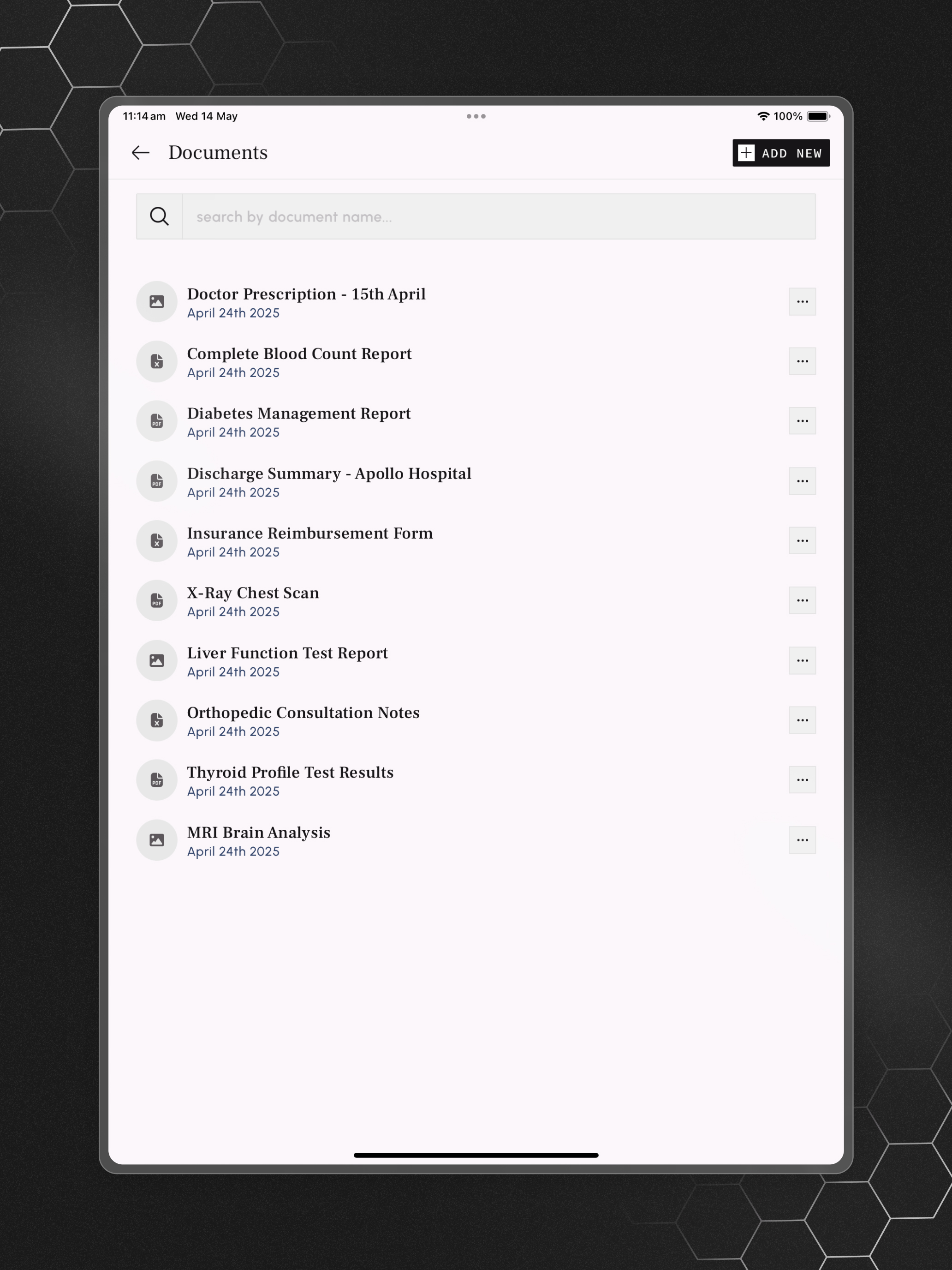Image resolution: width=952 pixels, height=1270 pixels.
Task: Go back using the arrow icon
Action: 141,153
